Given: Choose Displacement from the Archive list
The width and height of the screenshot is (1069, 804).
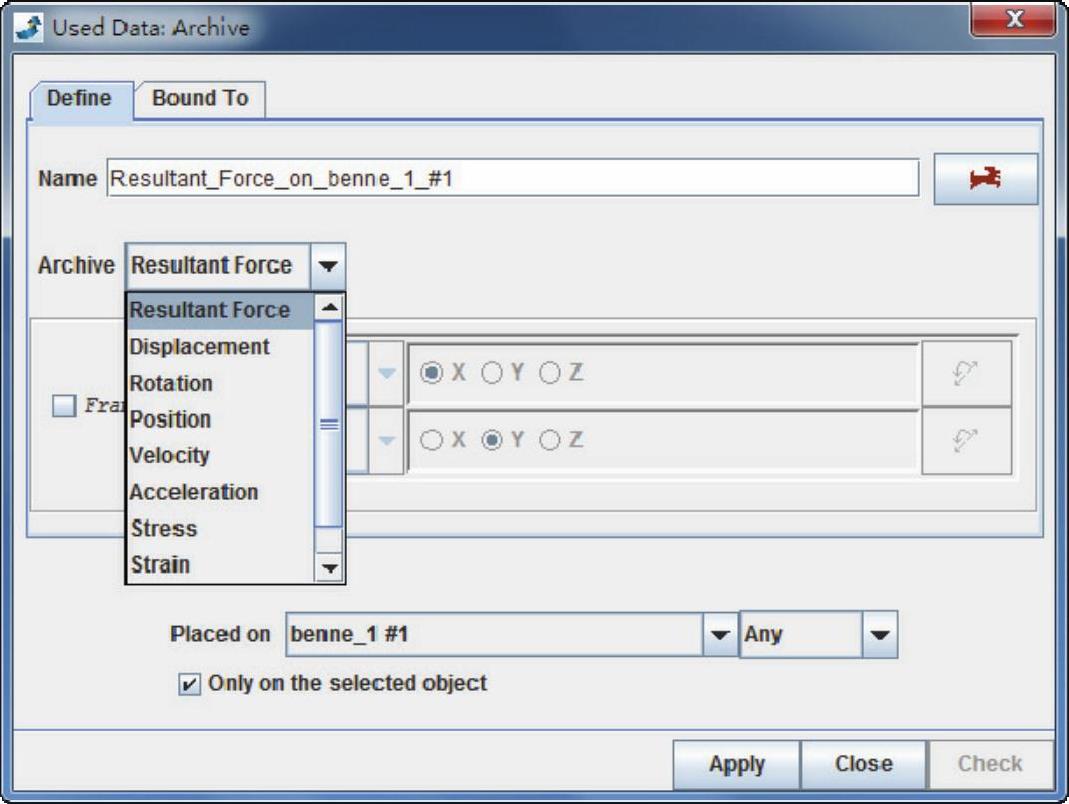Looking at the screenshot, I should tap(200, 347).
